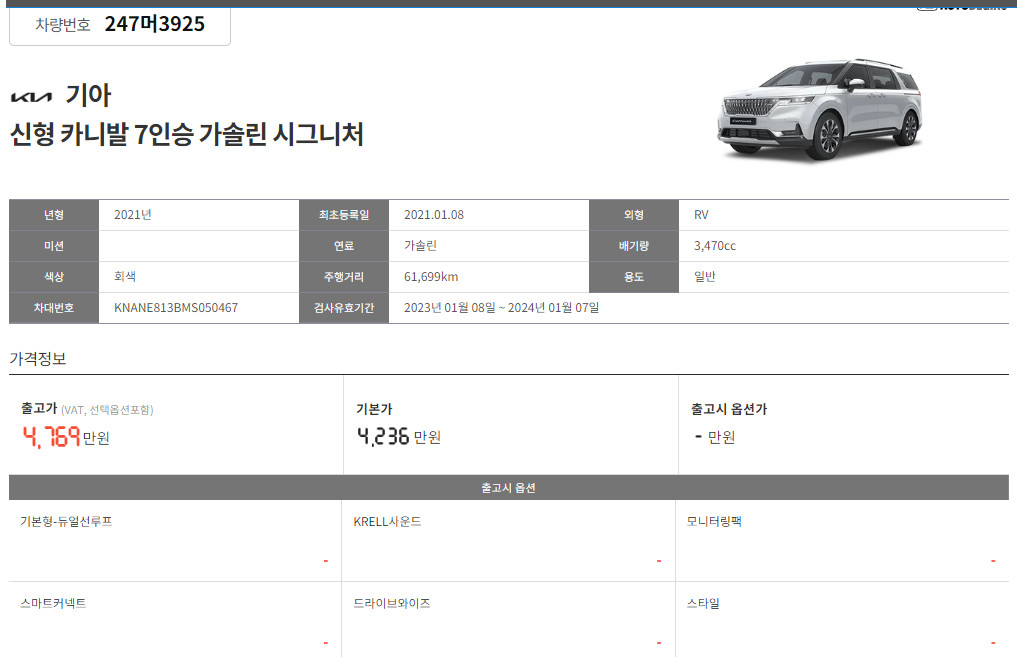Click the 연료 header cell
This screenshot has height=657, width=1017.
click(344, 246)
